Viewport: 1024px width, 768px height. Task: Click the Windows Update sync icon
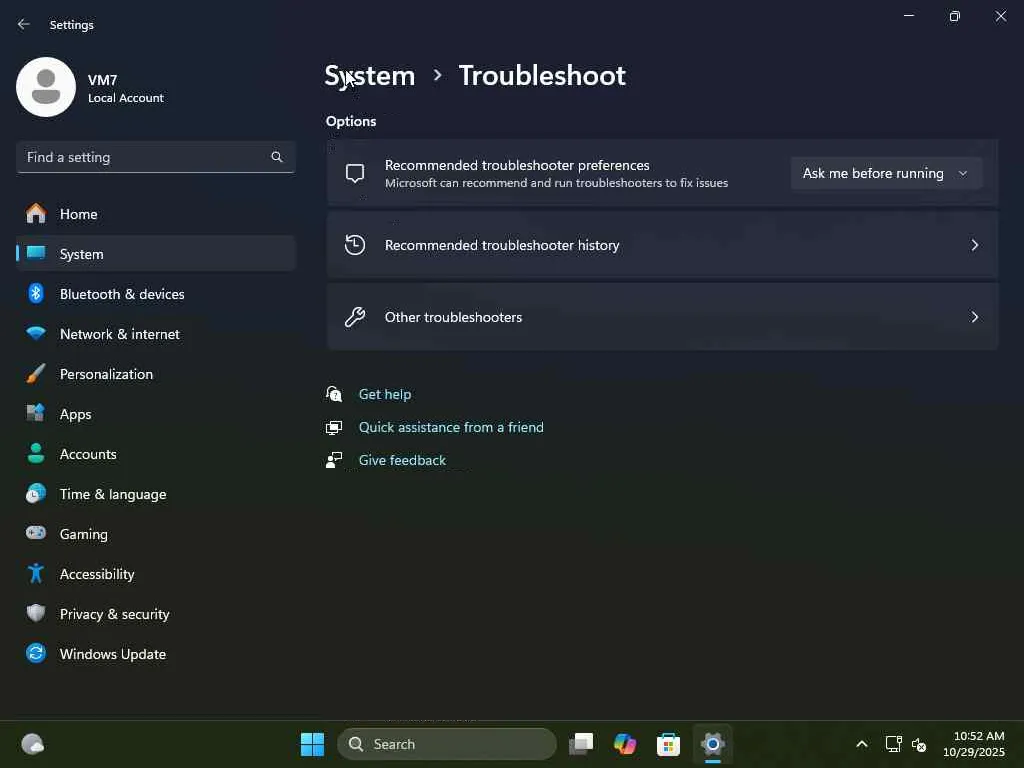[36, 653]
